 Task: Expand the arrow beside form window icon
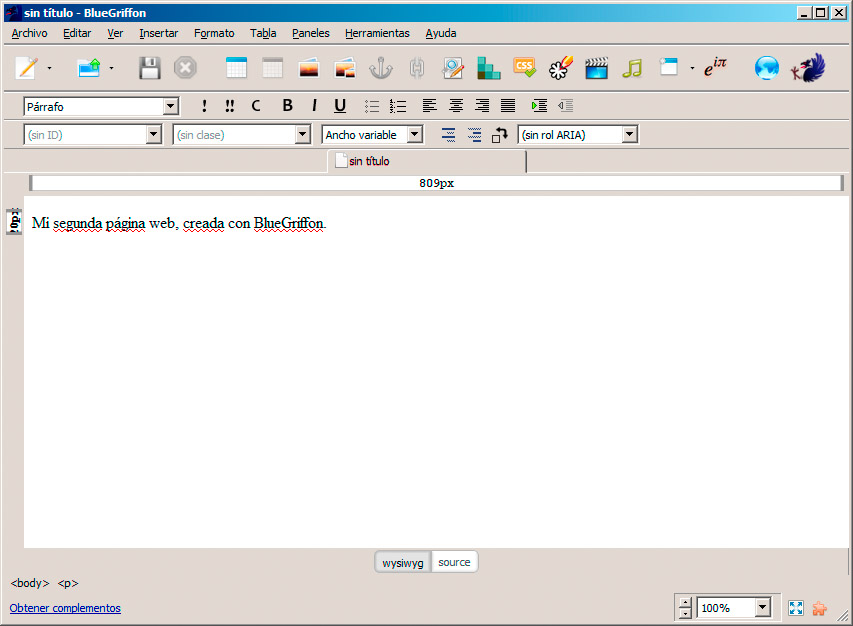(692, 69)
